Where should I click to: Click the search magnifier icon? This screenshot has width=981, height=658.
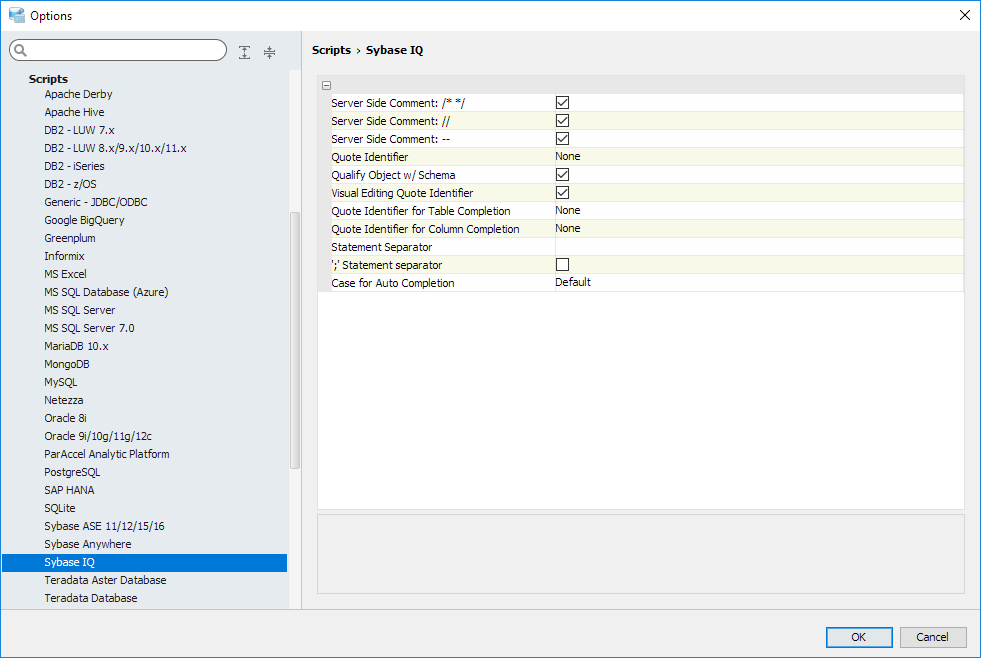point(20,50)
